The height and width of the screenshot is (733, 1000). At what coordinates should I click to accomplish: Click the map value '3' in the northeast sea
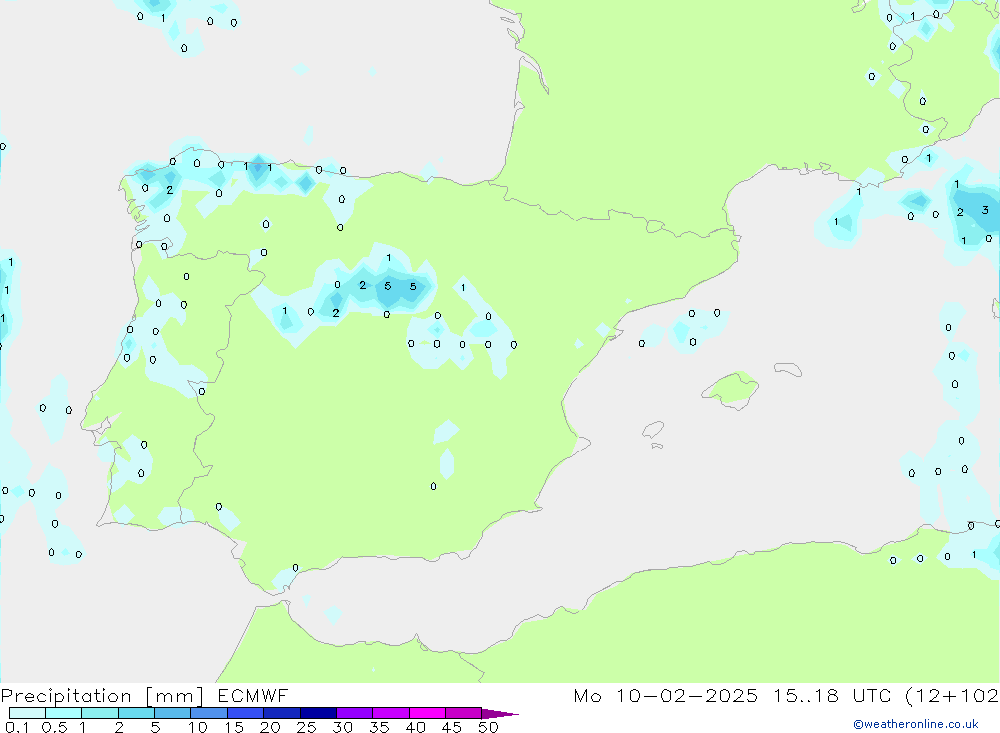pyautogui.click(x=985, y=210)
